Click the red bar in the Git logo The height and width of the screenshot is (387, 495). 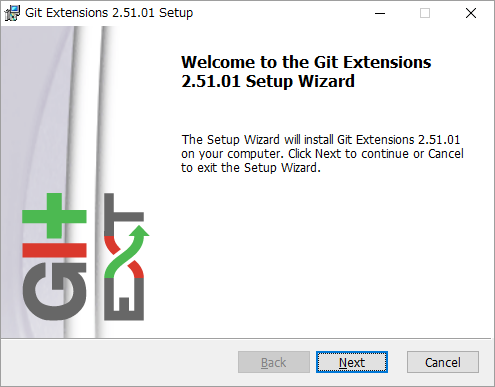click(x=54, y=250)
